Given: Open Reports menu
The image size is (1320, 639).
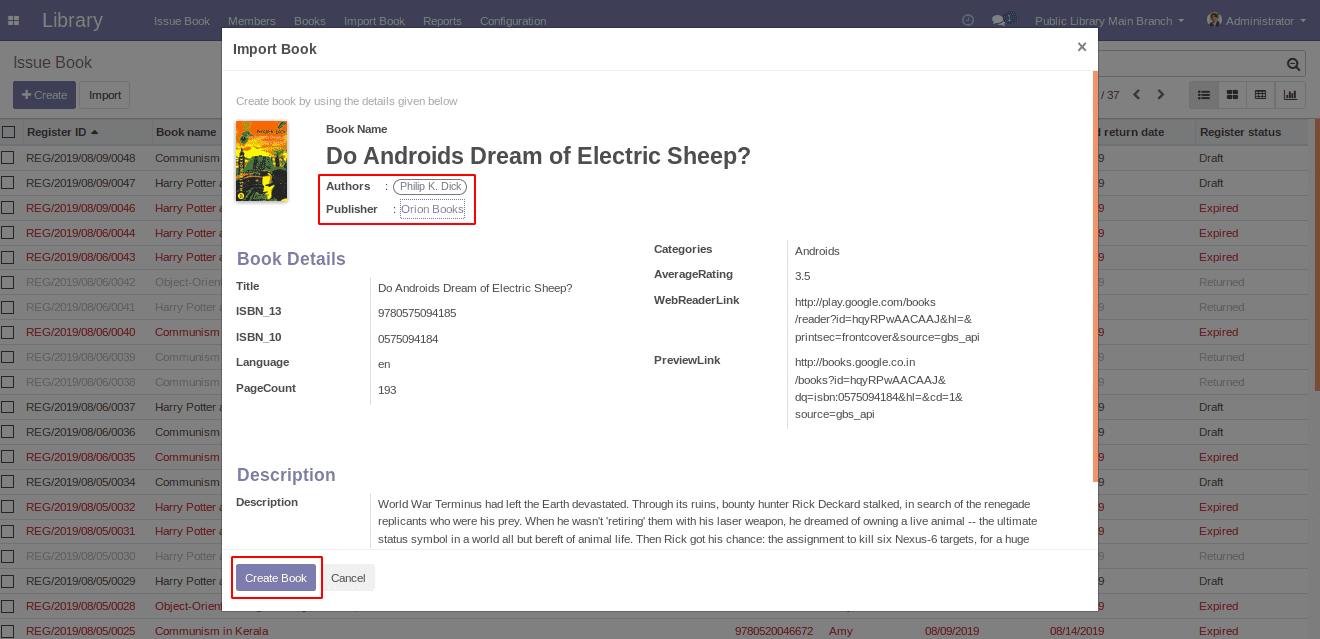Looking at the screenshot, I should 442,21.
